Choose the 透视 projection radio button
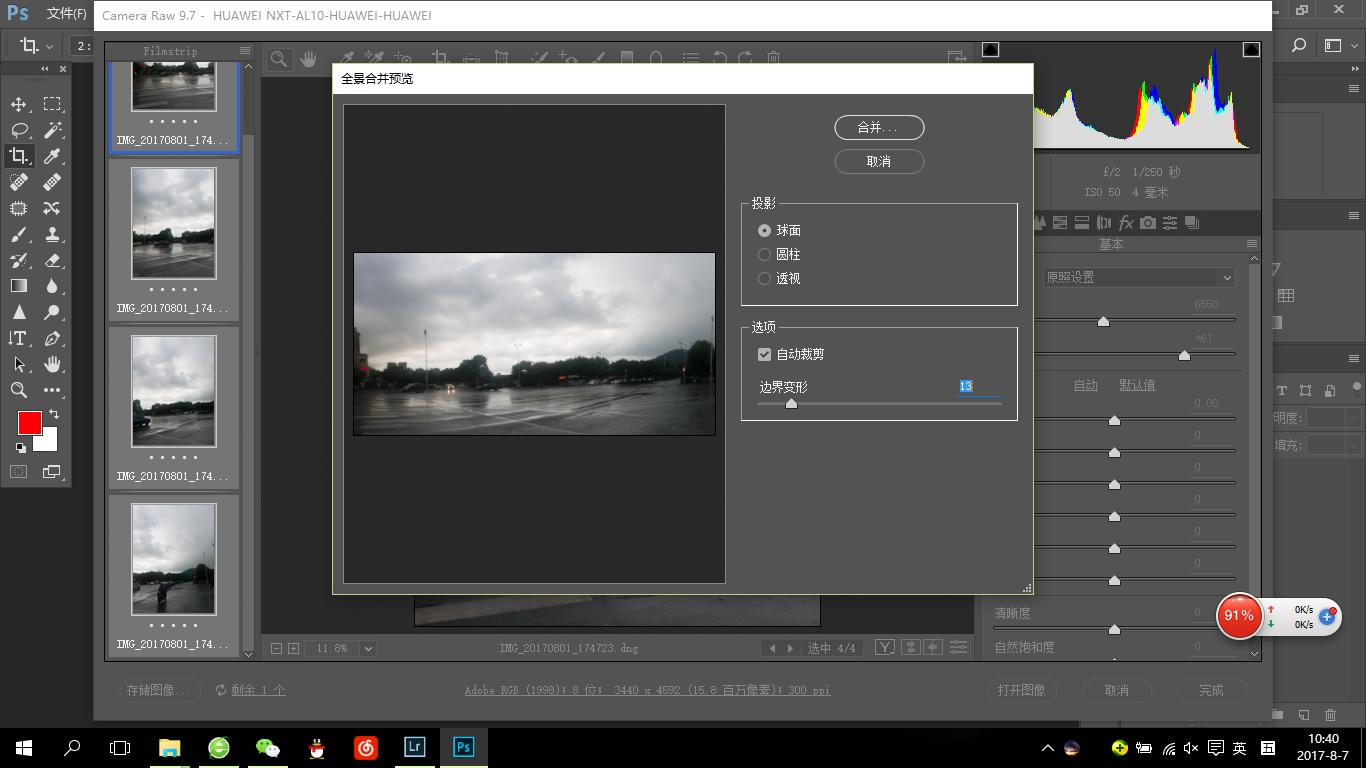Viewport: 1366px width, 768px height. 765,278
